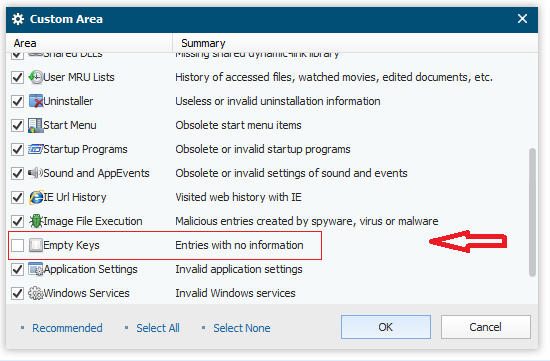Uncheck the IE Url History checkbox

point(18,197)
